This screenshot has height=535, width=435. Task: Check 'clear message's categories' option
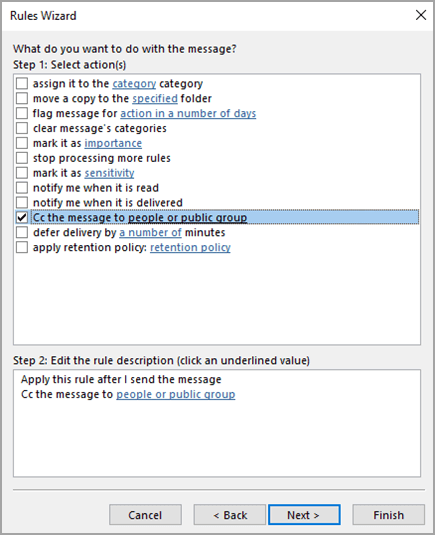[x=22, y=128]
